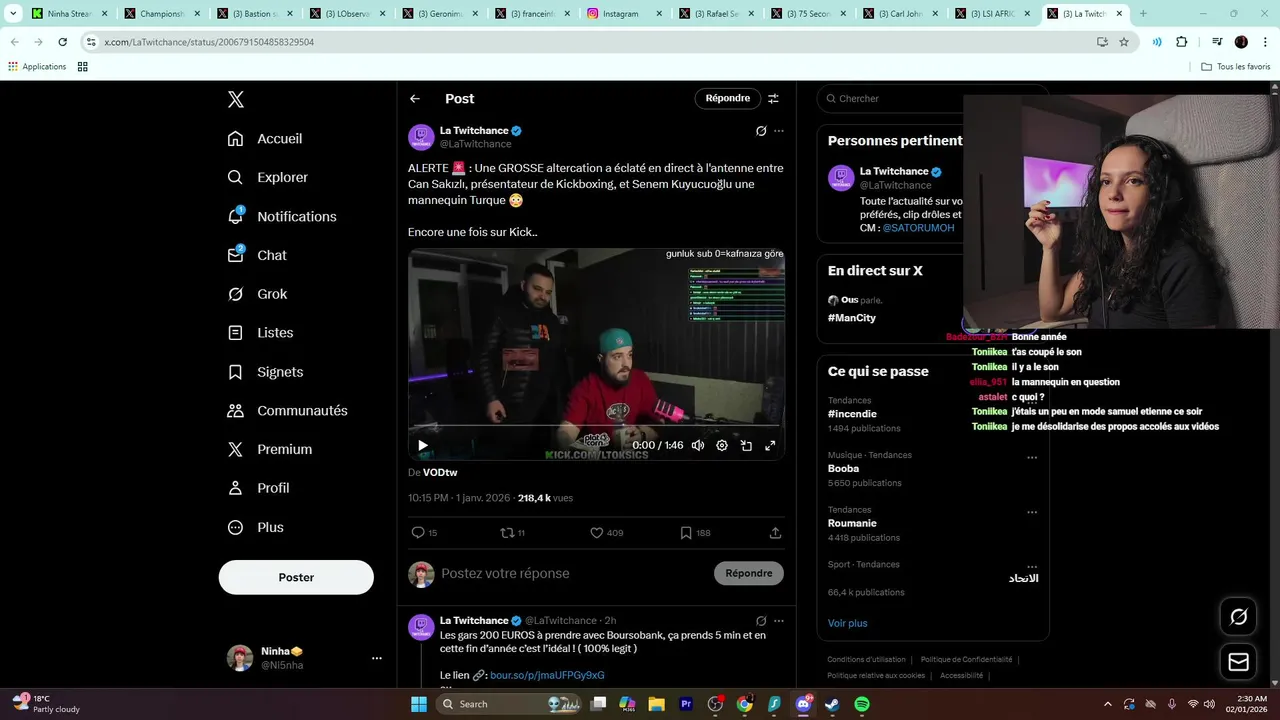Open reply filter settings icon

pos(773,99)
